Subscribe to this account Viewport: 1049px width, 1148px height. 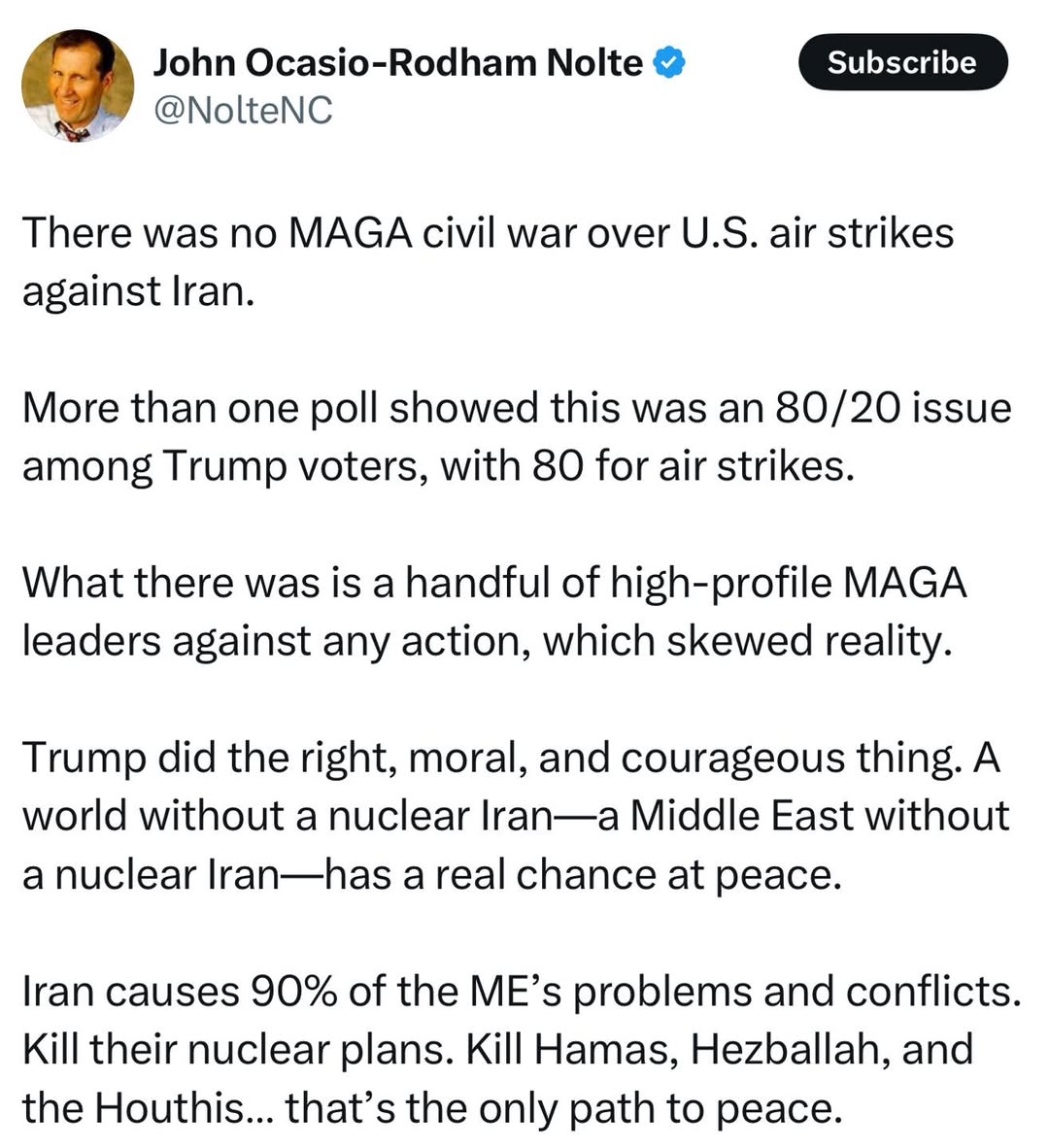click(902, 62)
